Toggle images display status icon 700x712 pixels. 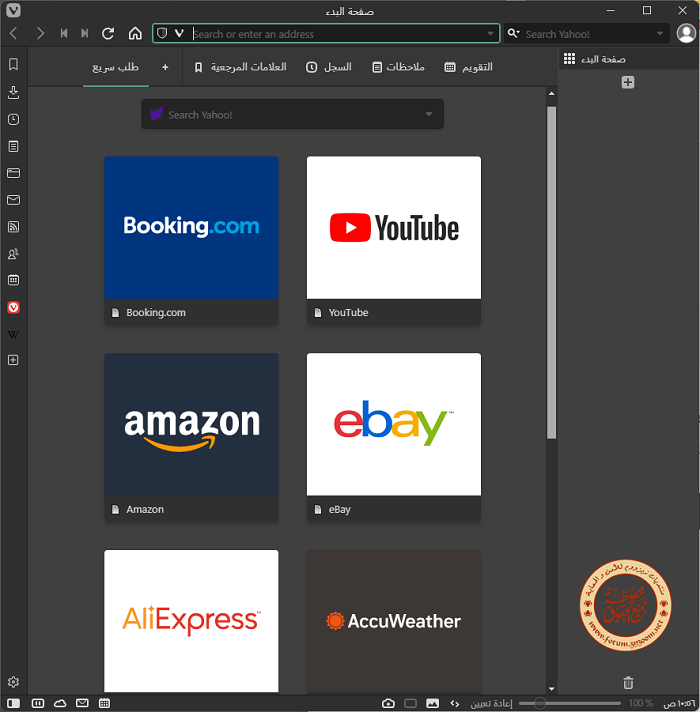click(432, 703)
